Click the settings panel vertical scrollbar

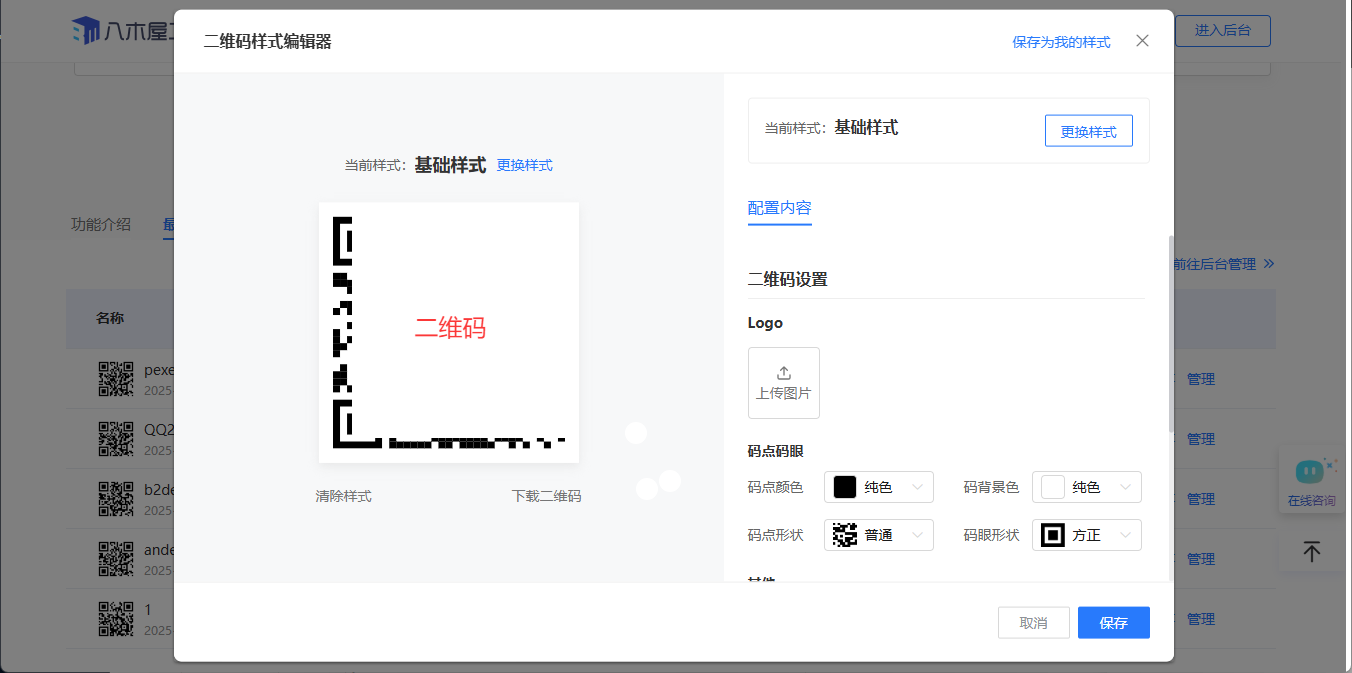(x=1170, y=333)
